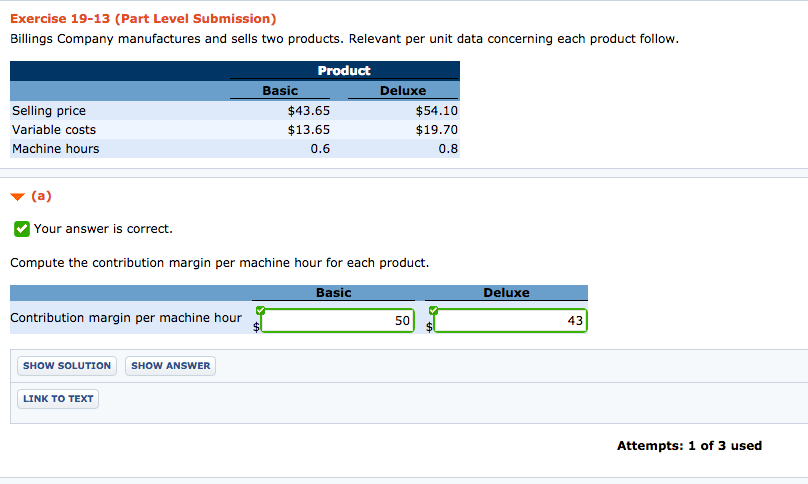808x484 pixels.
Task: Click the $19.70 Deluxe variable costs cell
Action: pyautogui.click(x=436, y=130)
